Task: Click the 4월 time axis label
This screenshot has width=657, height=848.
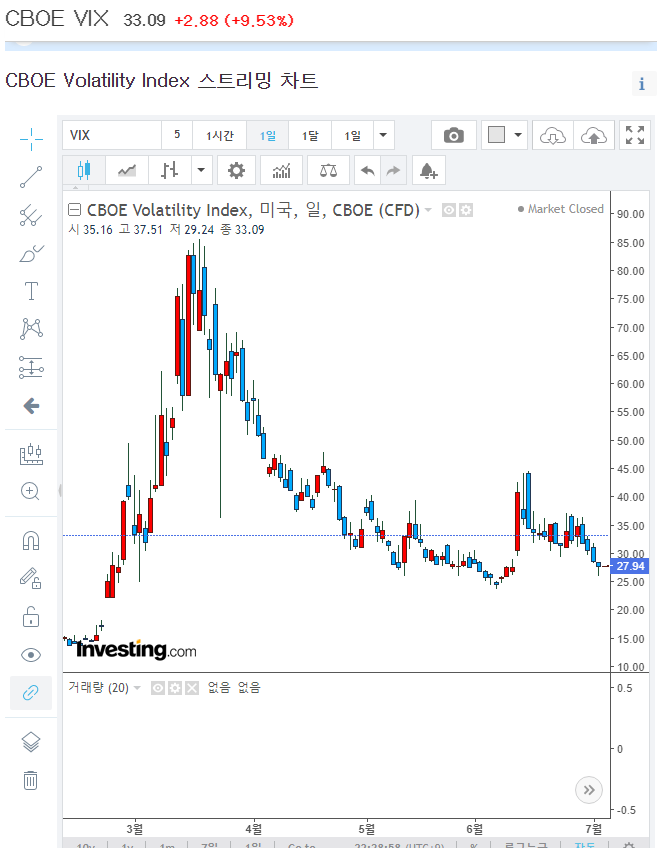Action: 254,829
